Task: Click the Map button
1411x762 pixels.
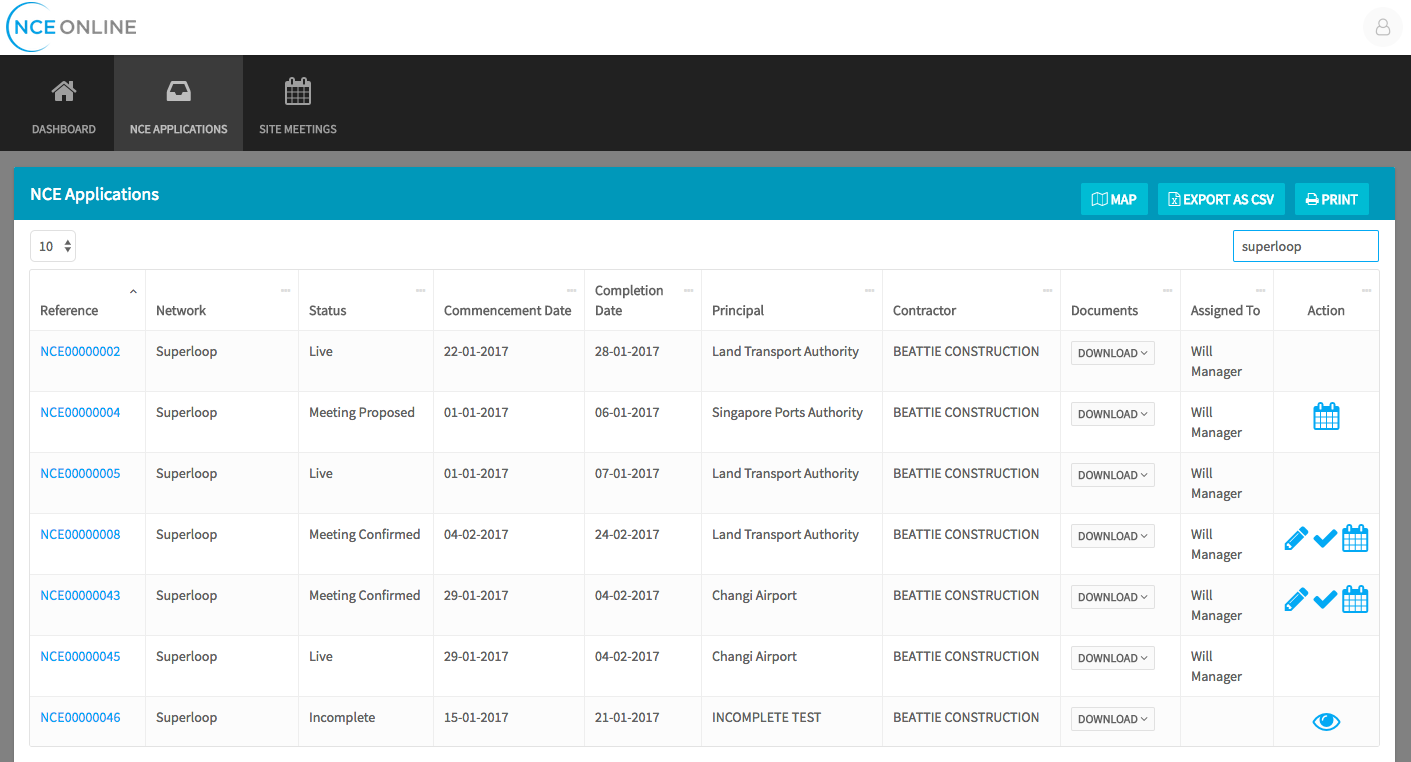Action: click(1113, 199)
